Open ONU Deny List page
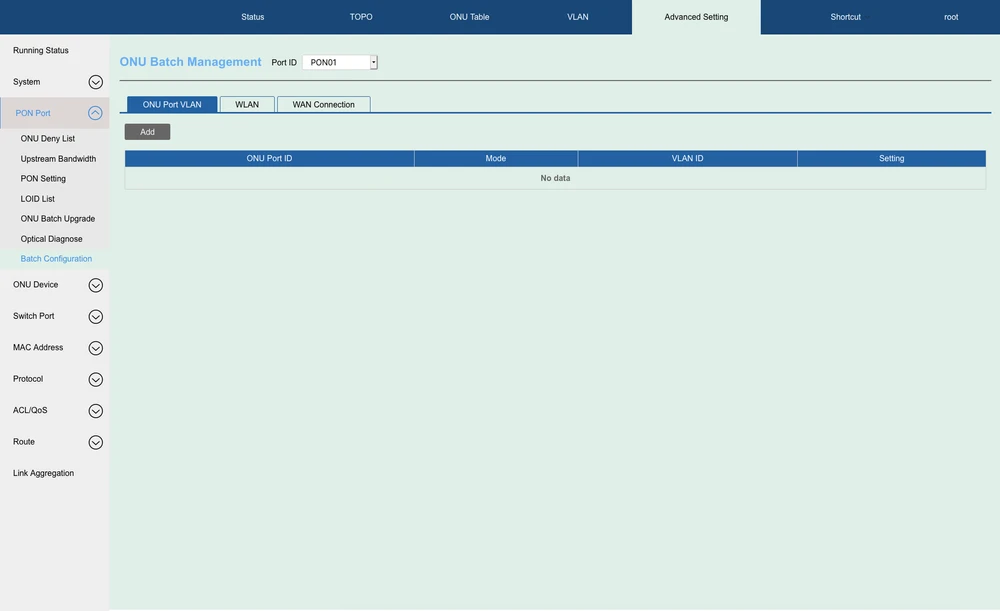This screenshot has height=611, width=1000. (x=48, y=139)
